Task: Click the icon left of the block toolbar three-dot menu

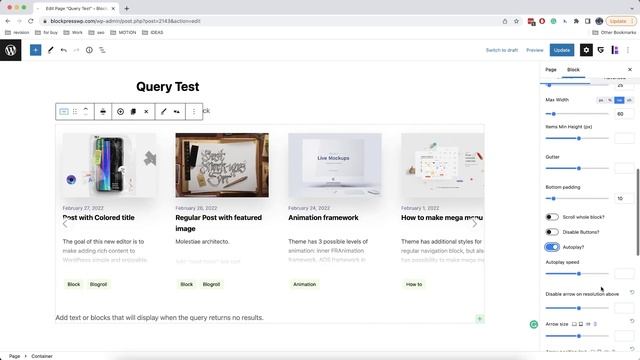Action: pos(177,111)
